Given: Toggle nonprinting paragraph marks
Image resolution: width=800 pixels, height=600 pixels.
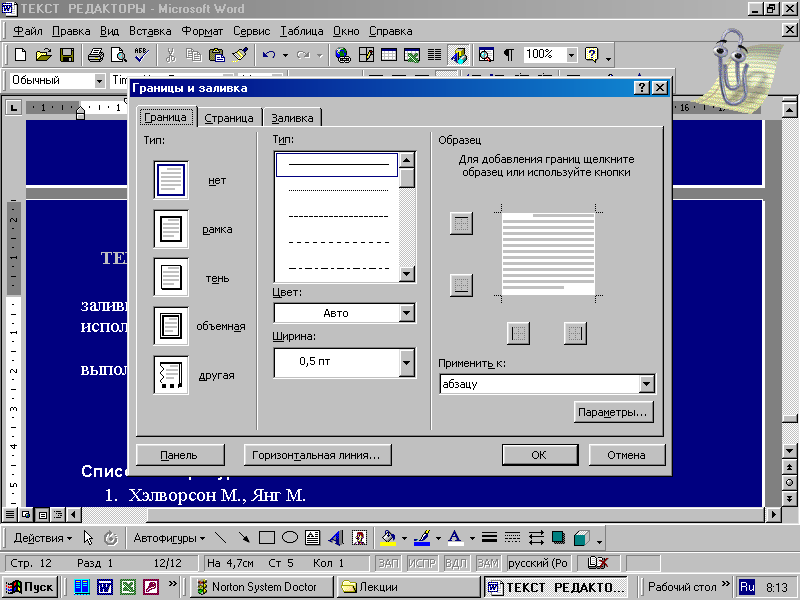Looking at the screenshot, I should pyautogui.click(x=509, y=55).
